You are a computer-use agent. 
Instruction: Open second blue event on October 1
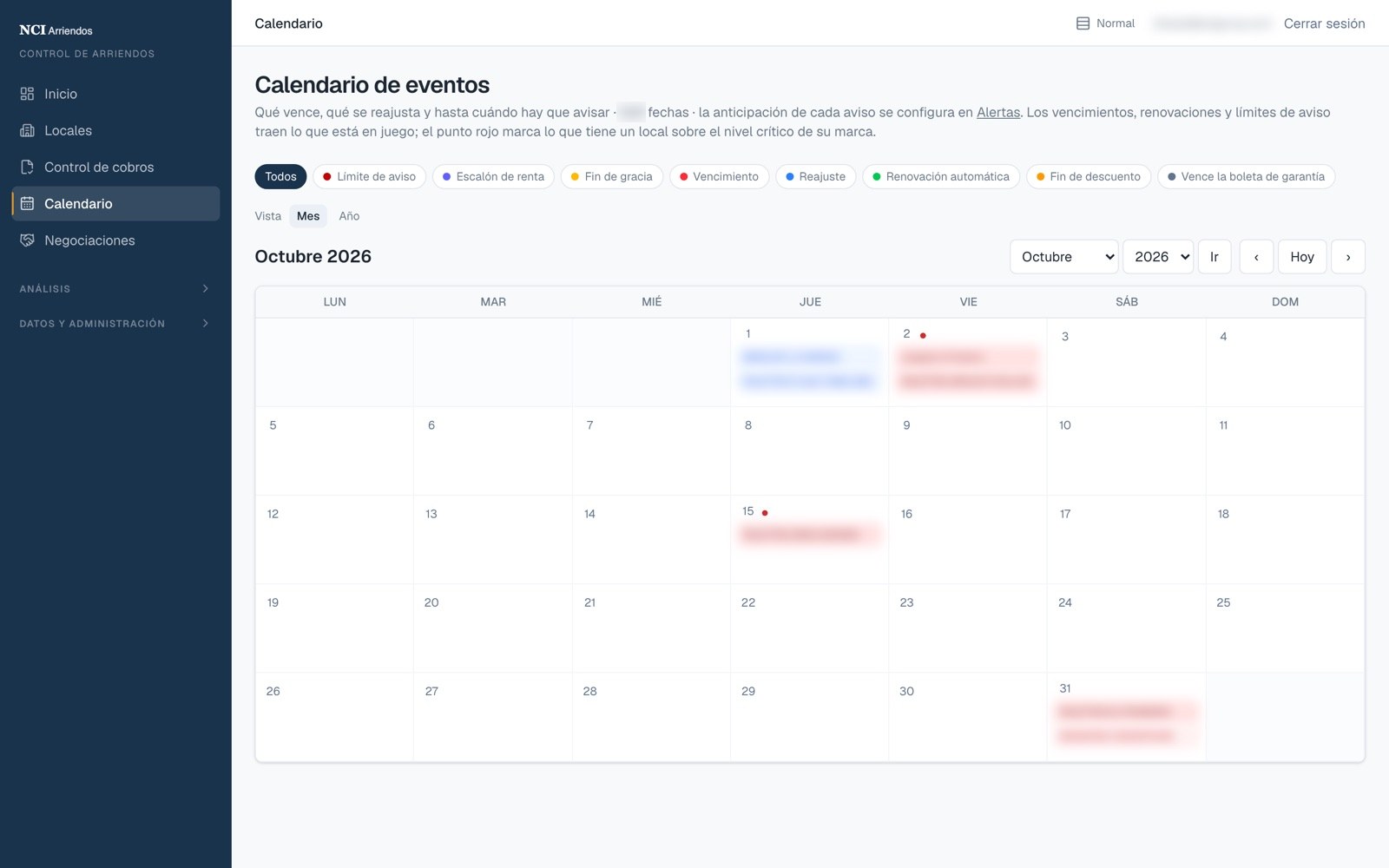coord(809,381)
